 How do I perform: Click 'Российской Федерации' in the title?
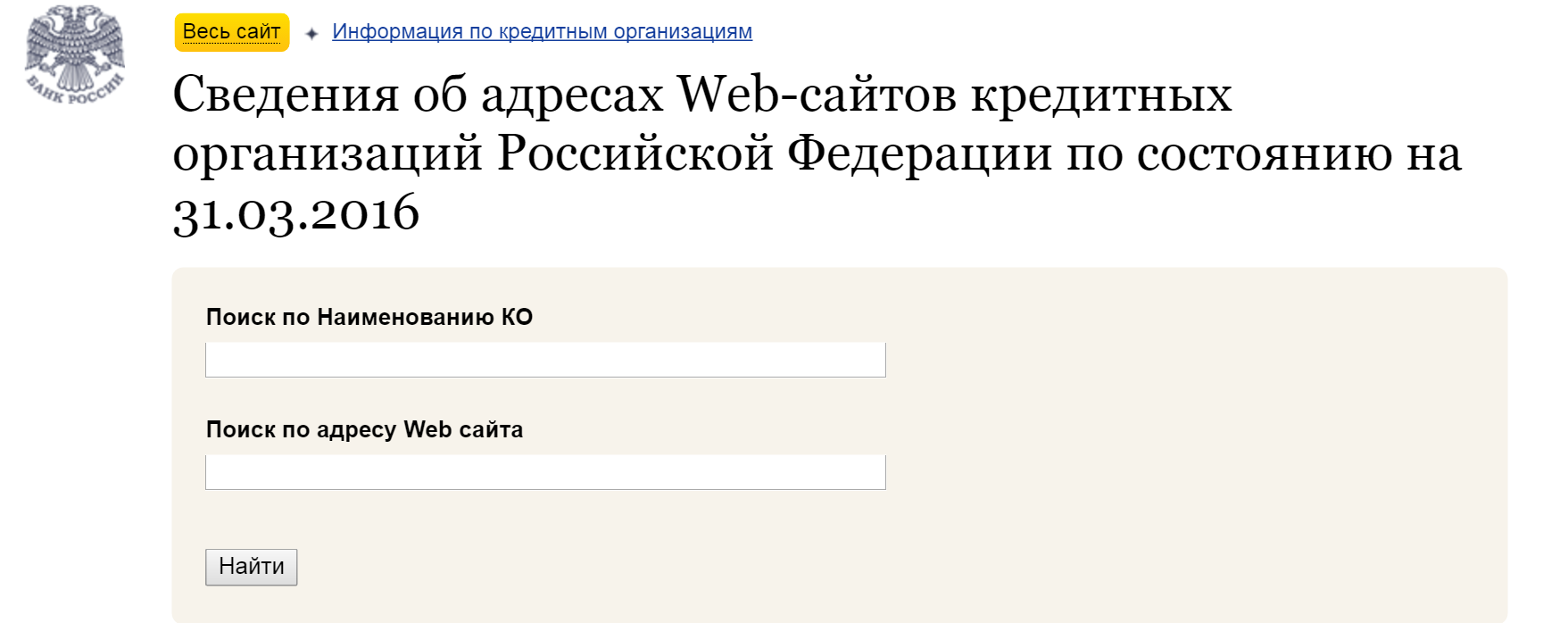point(775,153)
